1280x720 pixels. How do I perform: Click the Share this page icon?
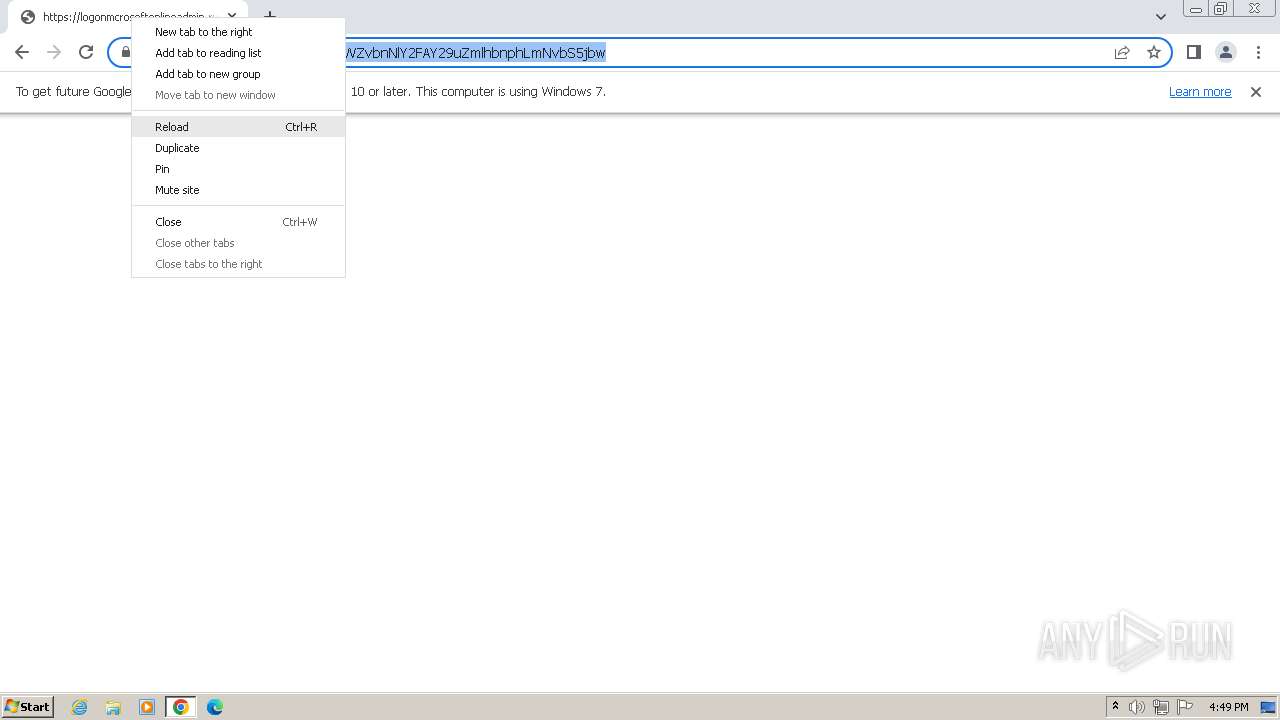pos(1122,52)
